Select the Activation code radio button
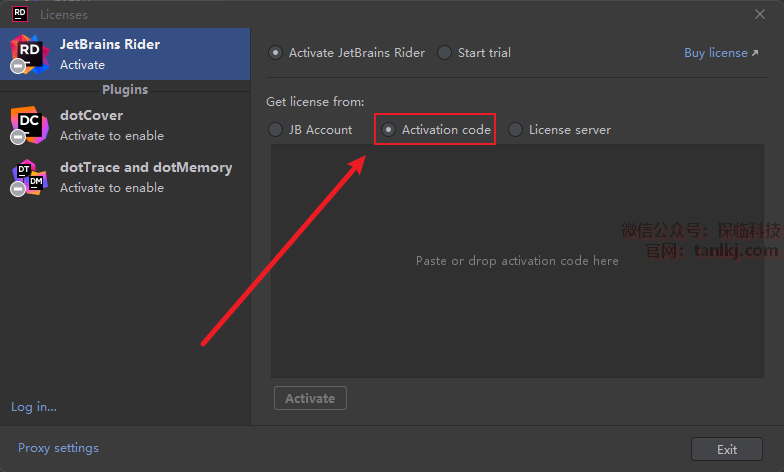The width and height of the screenshot is (784, 472). [x=389, y=130]
